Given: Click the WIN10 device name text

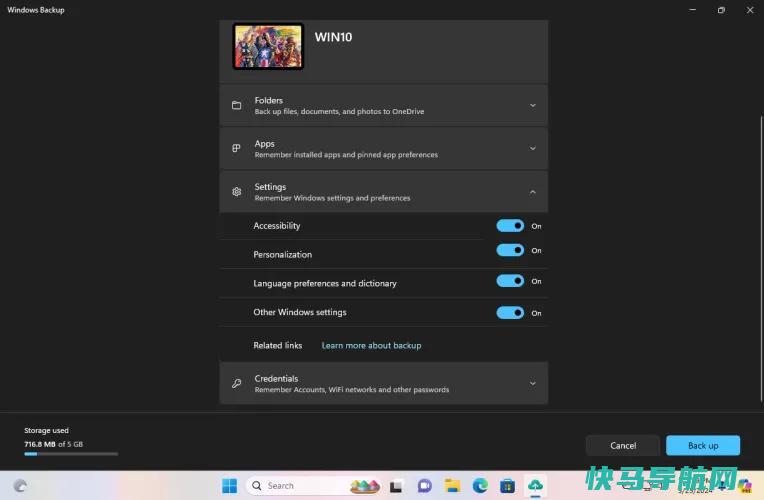Looking at the screenshot, I should click(333, 37).
